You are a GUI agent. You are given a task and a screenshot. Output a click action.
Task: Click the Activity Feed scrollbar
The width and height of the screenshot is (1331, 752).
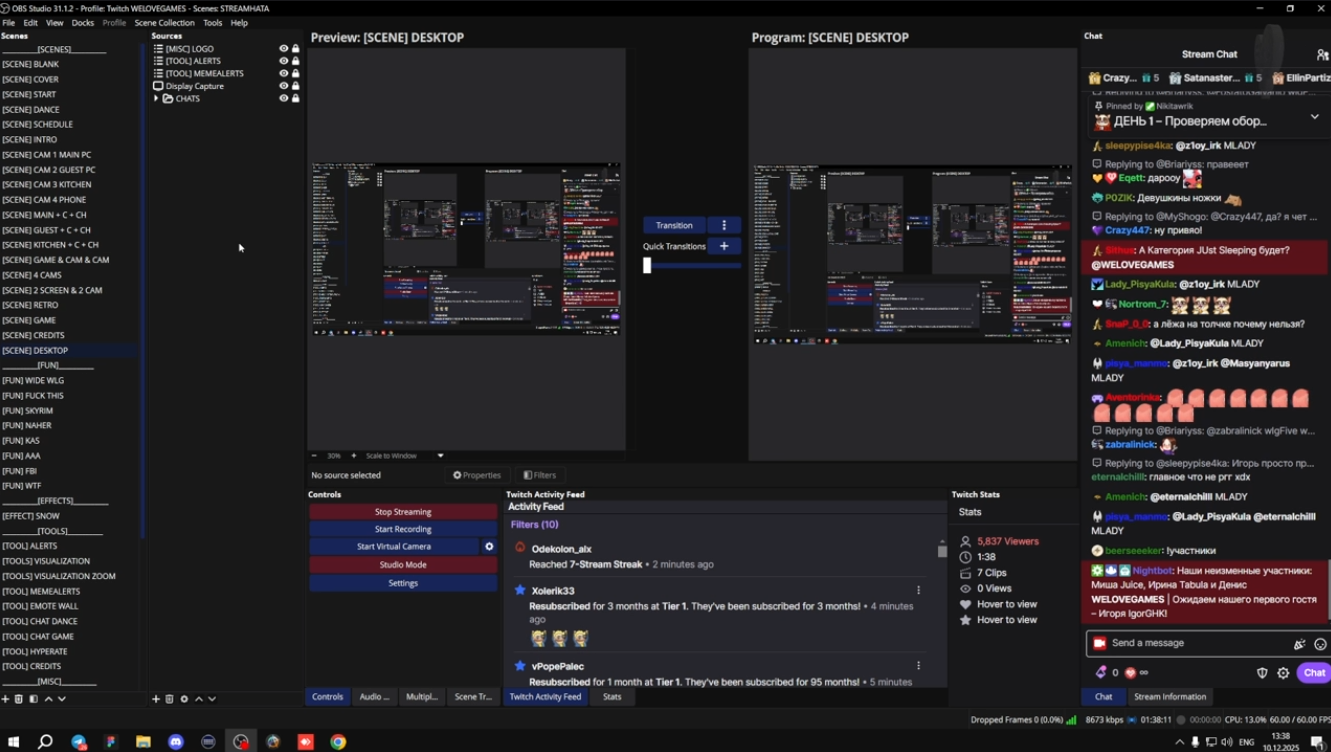tap(942, 551)
